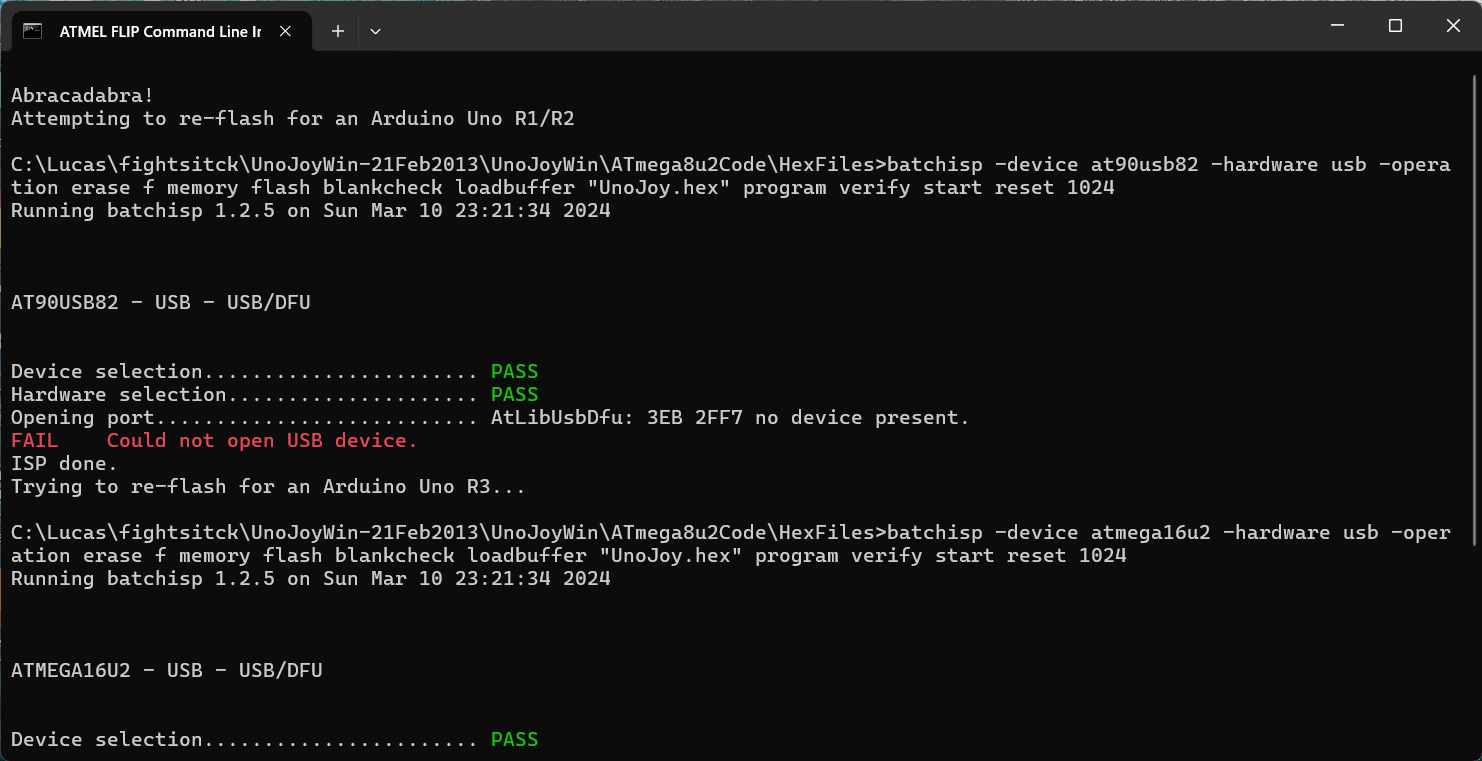The height and width of the screenshot is (761, 1482).
Task: Click the 'Opening port' label
Action: coord(83,418)
